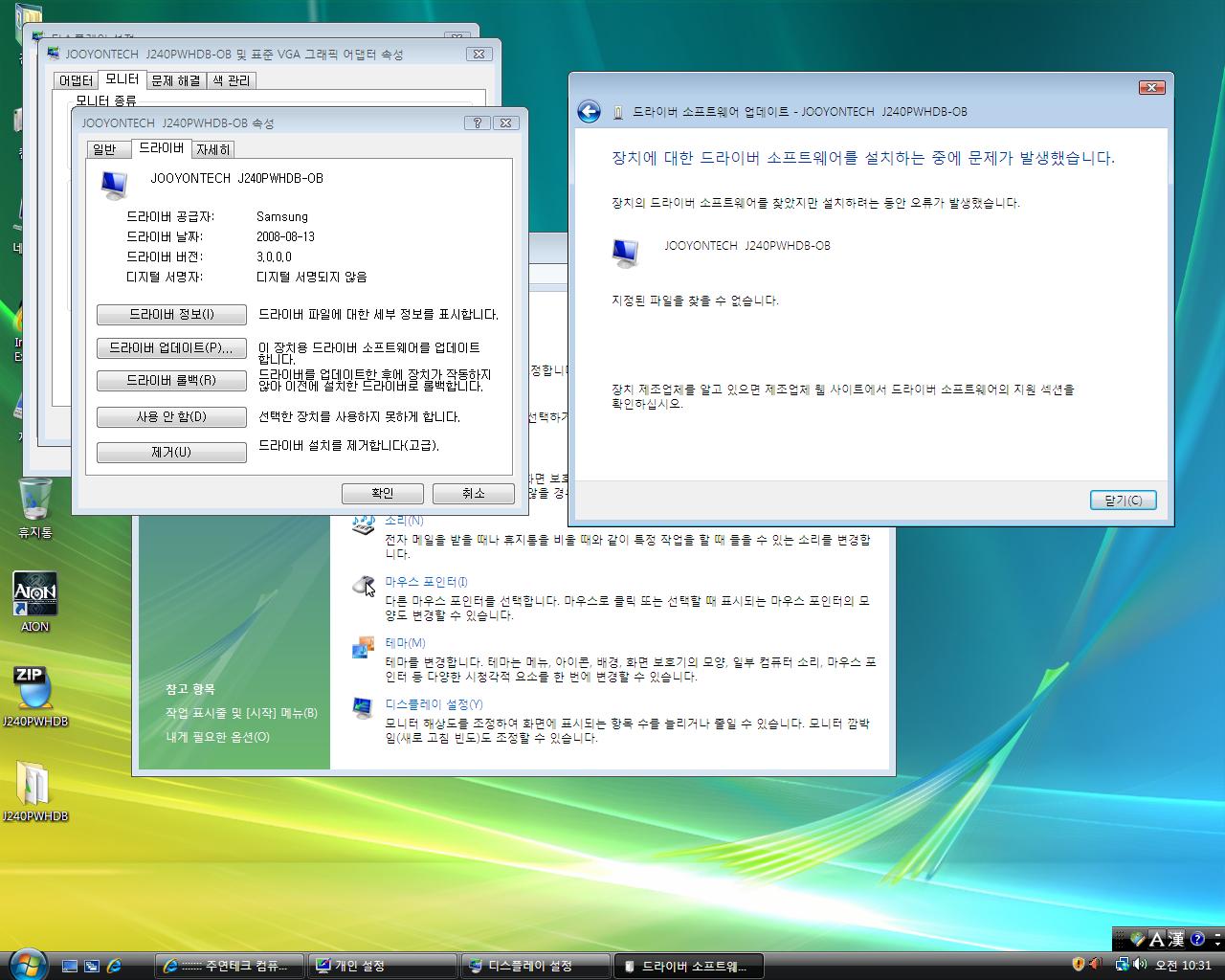Image resolution: width=1225 pixels, height=980 pixels.
Task: Open the 문제 해결 tab in adapter properties window
Action: [176, 81]
